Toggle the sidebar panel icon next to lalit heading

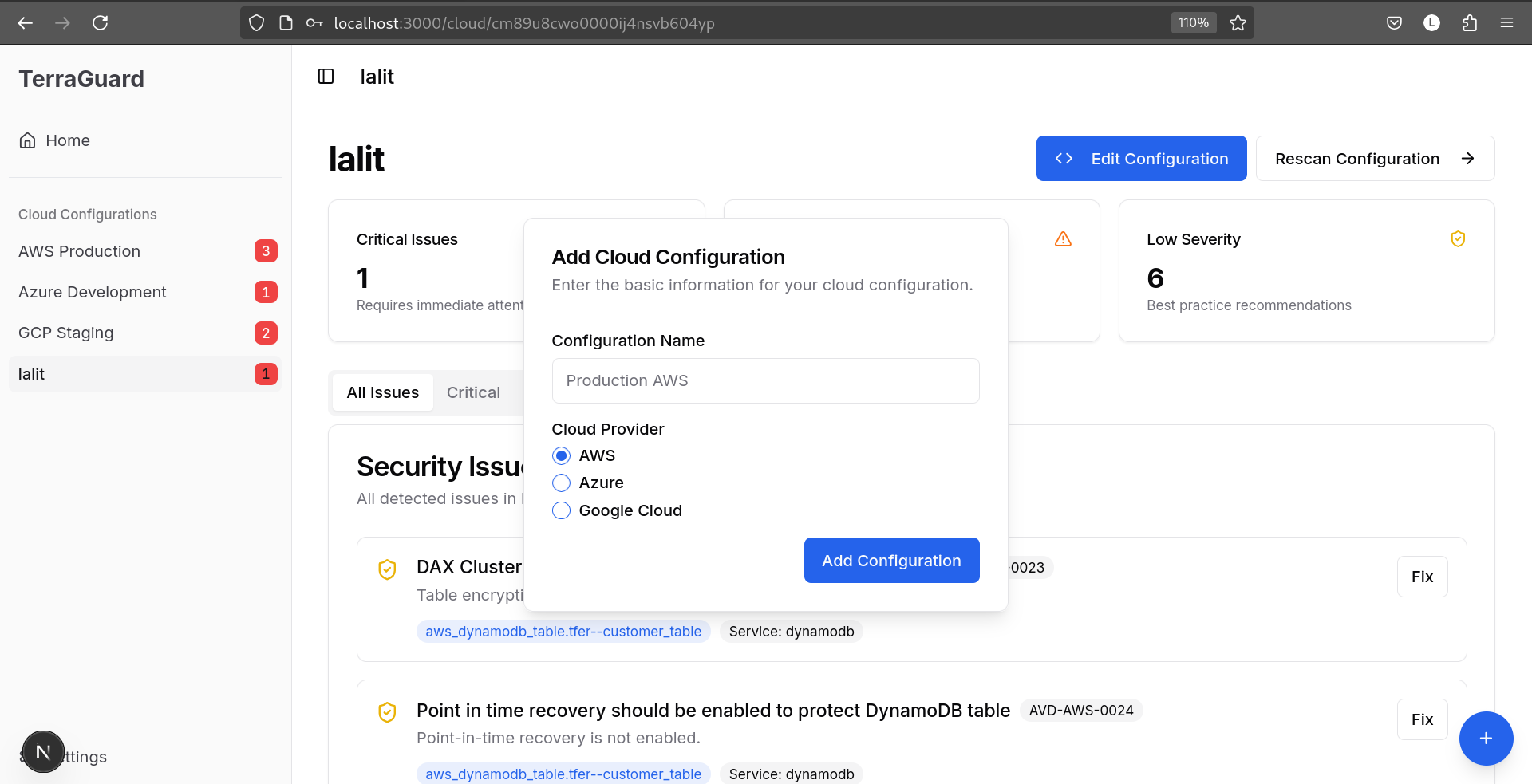[326, 76]
